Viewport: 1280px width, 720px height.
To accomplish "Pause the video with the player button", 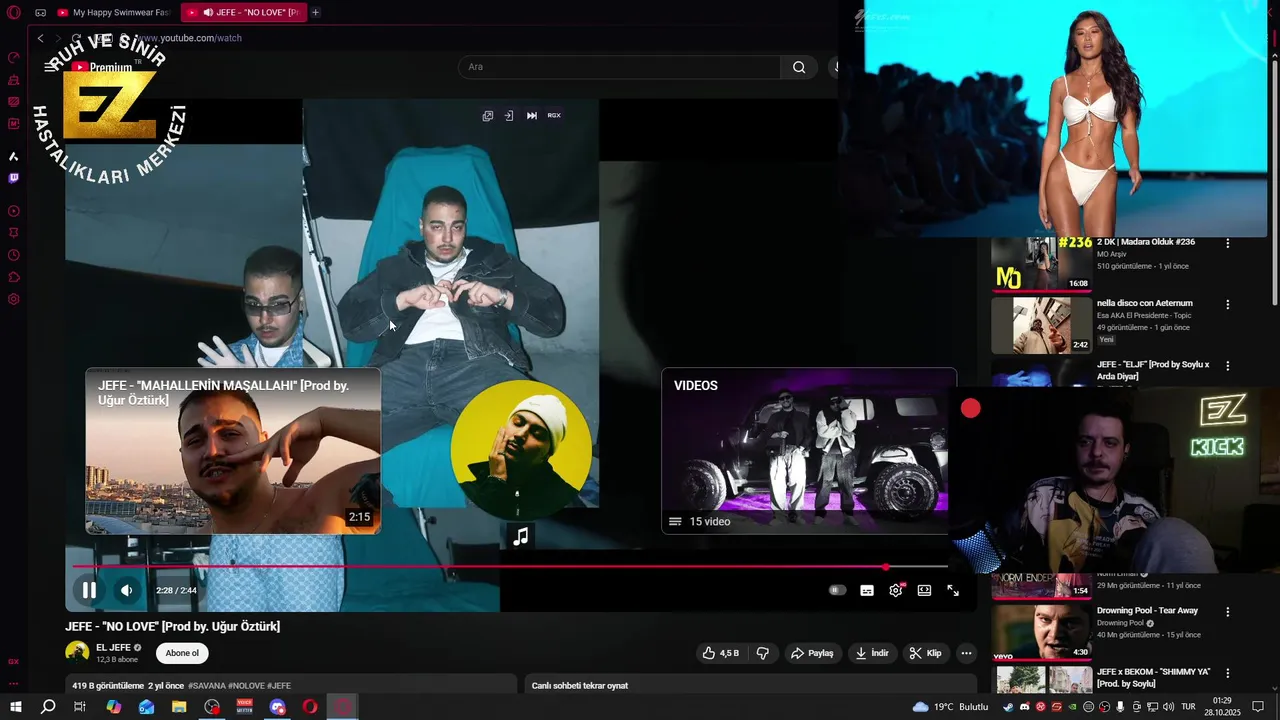I will tap(89, 590).
